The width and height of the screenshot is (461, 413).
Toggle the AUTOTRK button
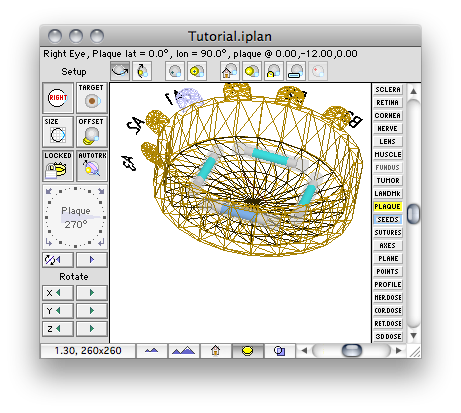pos(92,166)
